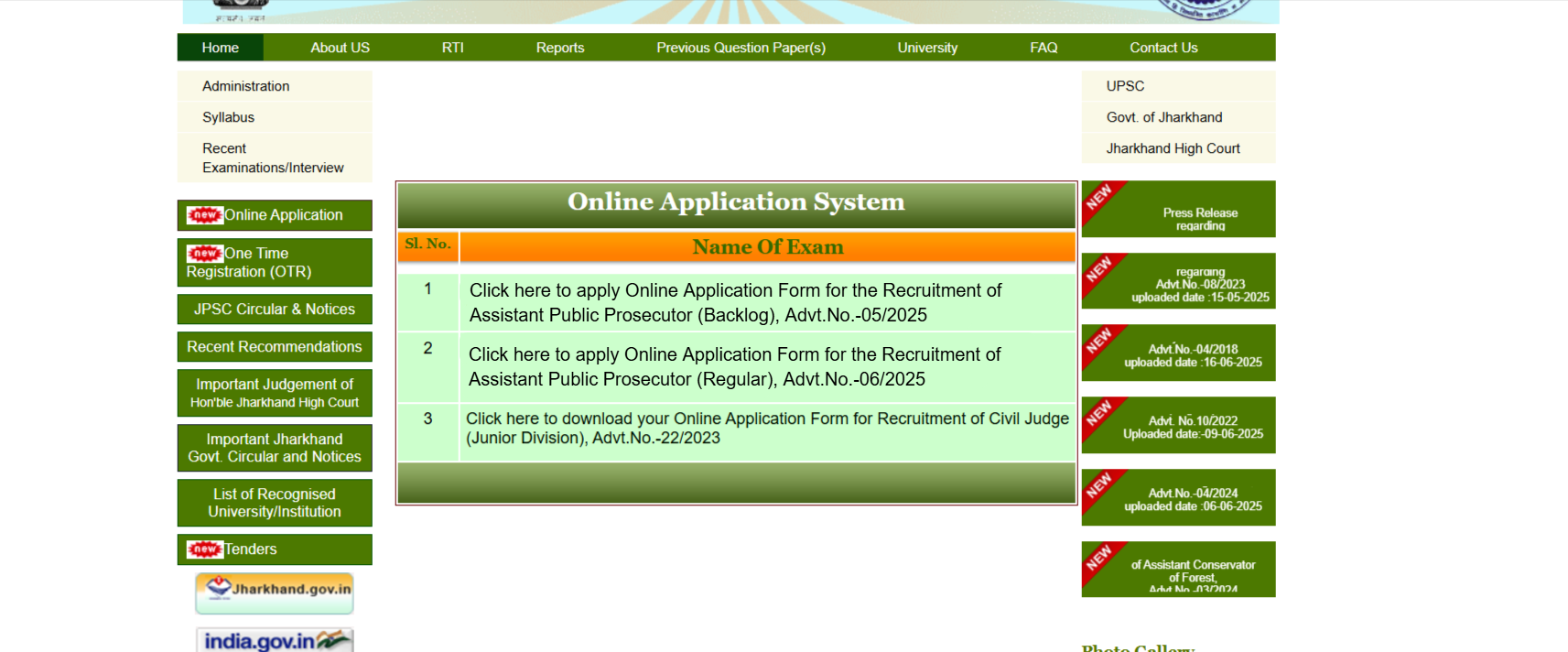The height and width of the screenshot is (652, 1568).
Task: Click the new badge beside Online Application
Action: tap(205, 215)
